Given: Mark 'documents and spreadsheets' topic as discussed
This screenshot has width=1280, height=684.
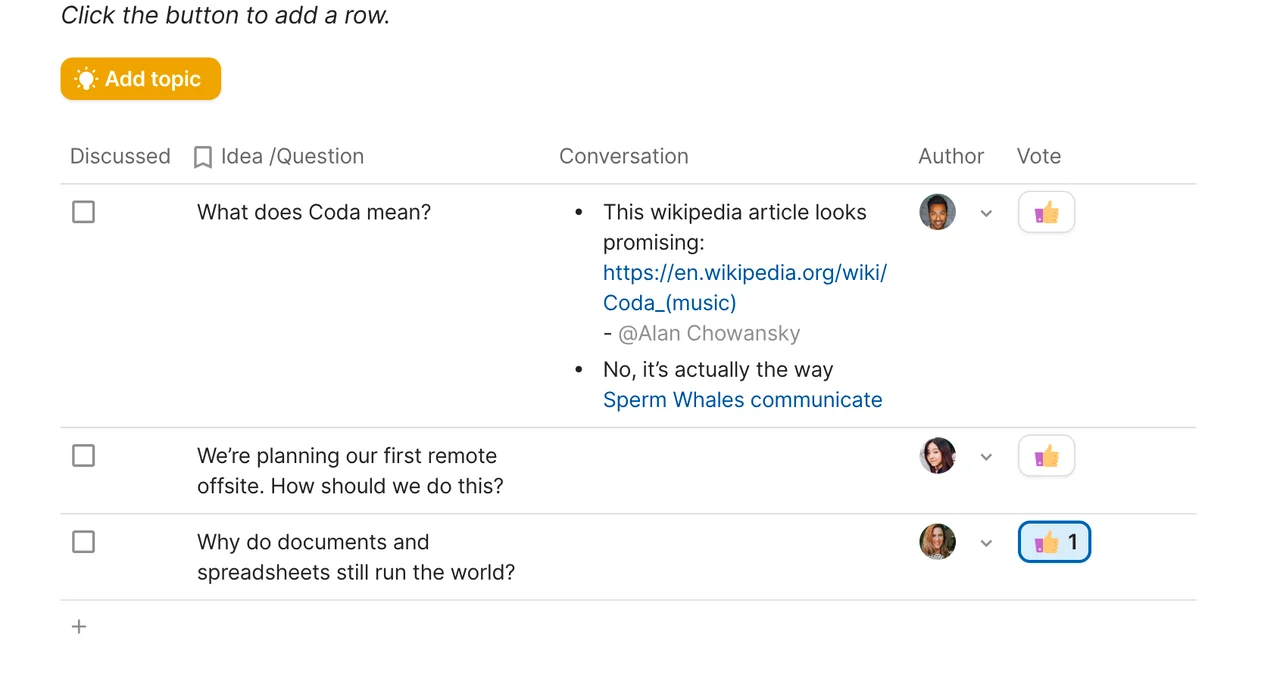Looking at the screenshot, I should coord(84,542).
